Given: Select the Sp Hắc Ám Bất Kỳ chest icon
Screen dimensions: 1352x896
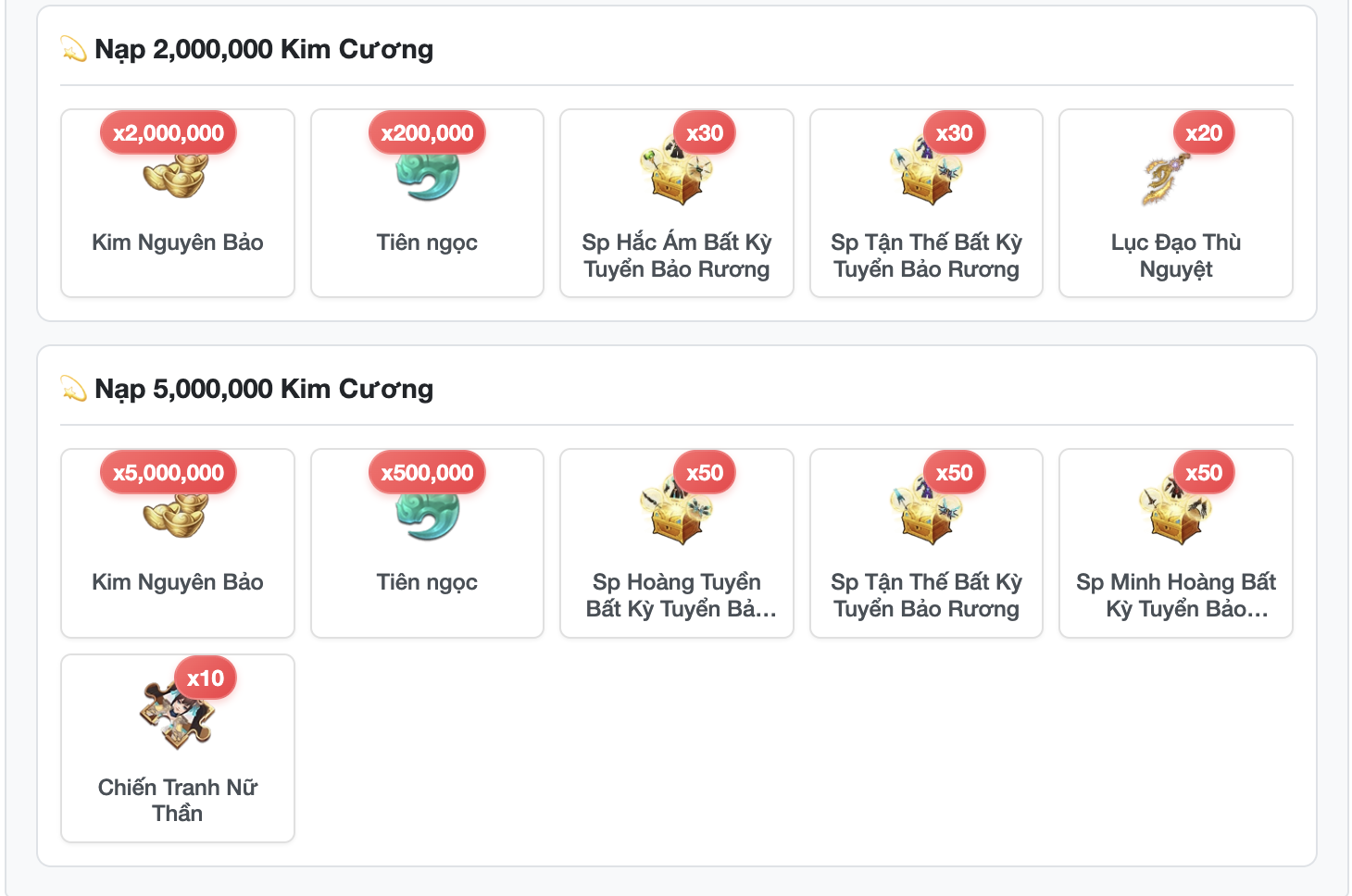Looking at the screenshot, I should (676, 170).
